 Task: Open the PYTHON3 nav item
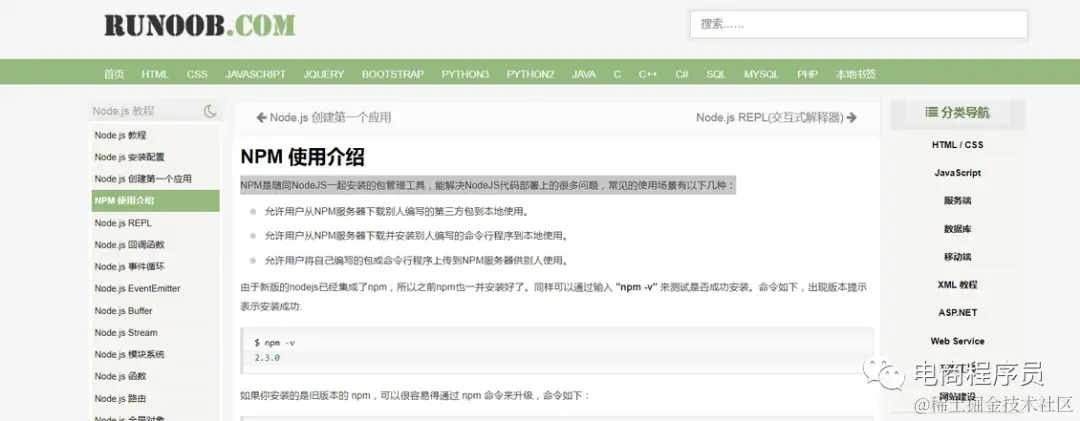465,74
